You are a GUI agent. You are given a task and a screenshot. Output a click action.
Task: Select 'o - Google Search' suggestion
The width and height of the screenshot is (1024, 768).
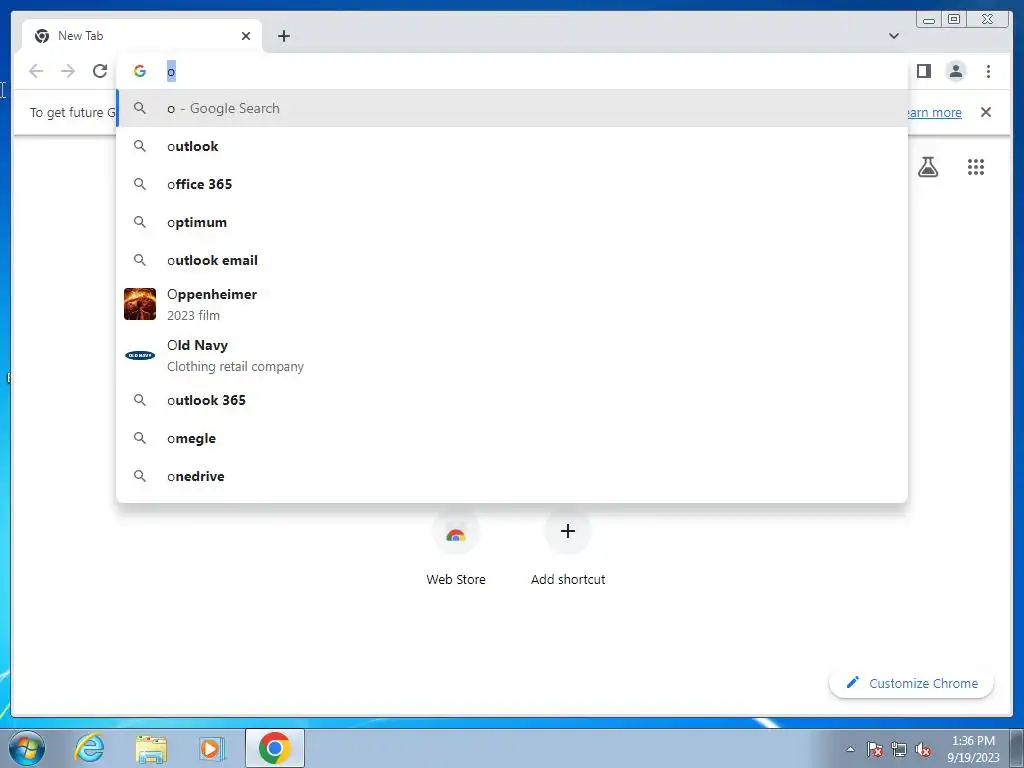coord(512,108)
